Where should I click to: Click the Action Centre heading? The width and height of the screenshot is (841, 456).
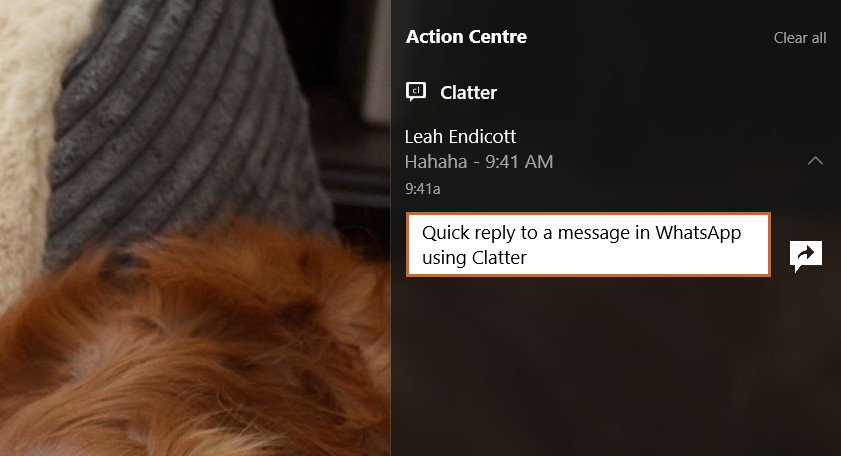tap(466, 36)
